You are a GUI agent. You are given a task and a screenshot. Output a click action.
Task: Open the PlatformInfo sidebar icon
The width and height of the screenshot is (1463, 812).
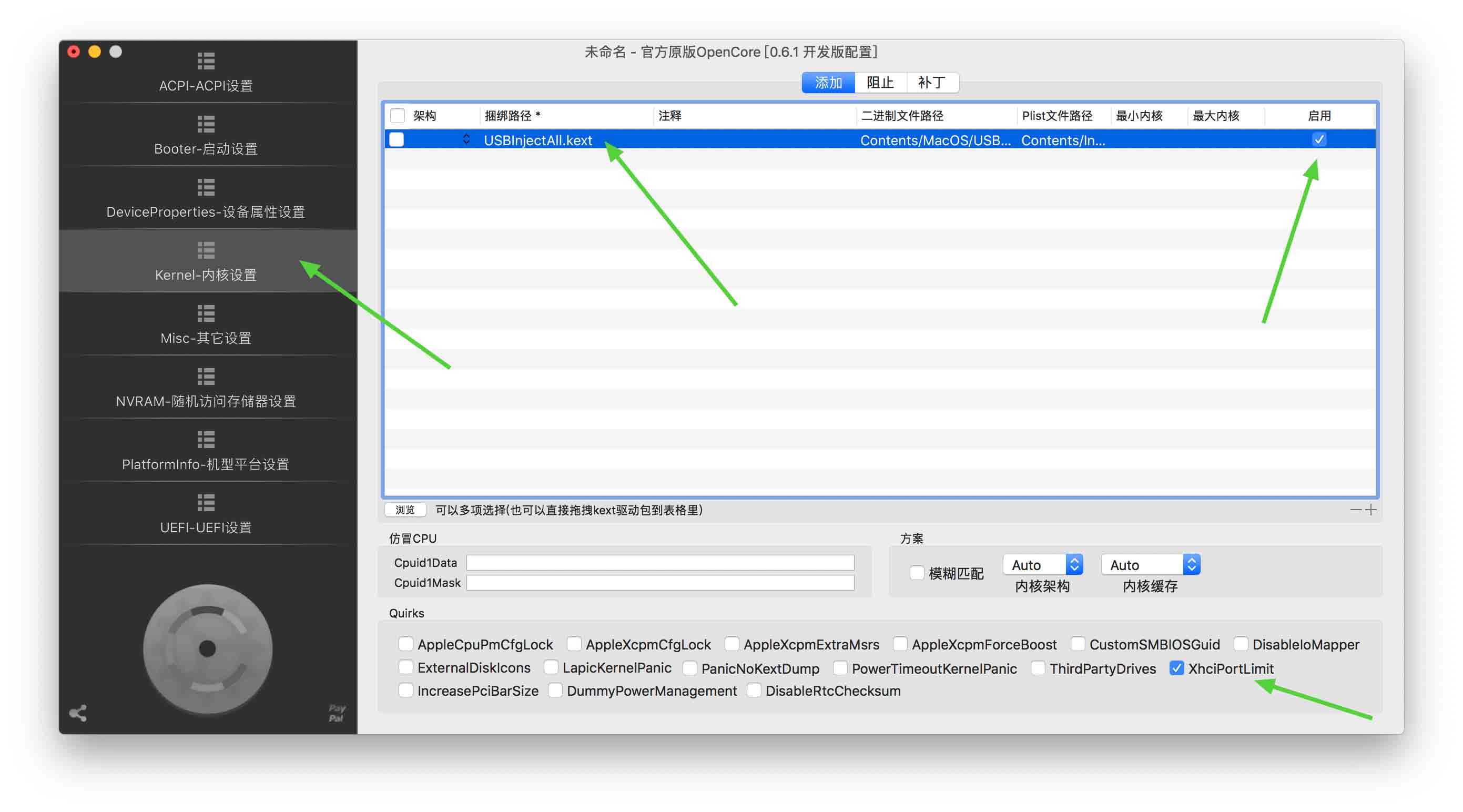pos(206,439)
